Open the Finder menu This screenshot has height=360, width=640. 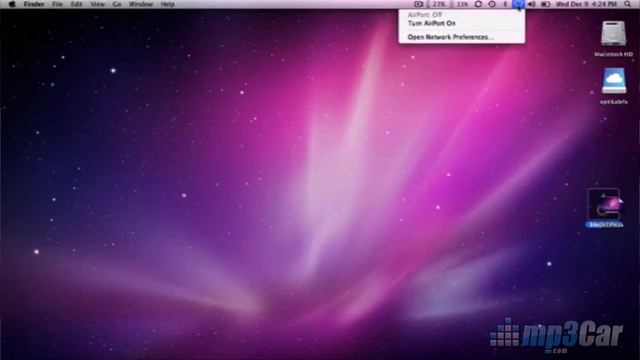tap(34, 4)
